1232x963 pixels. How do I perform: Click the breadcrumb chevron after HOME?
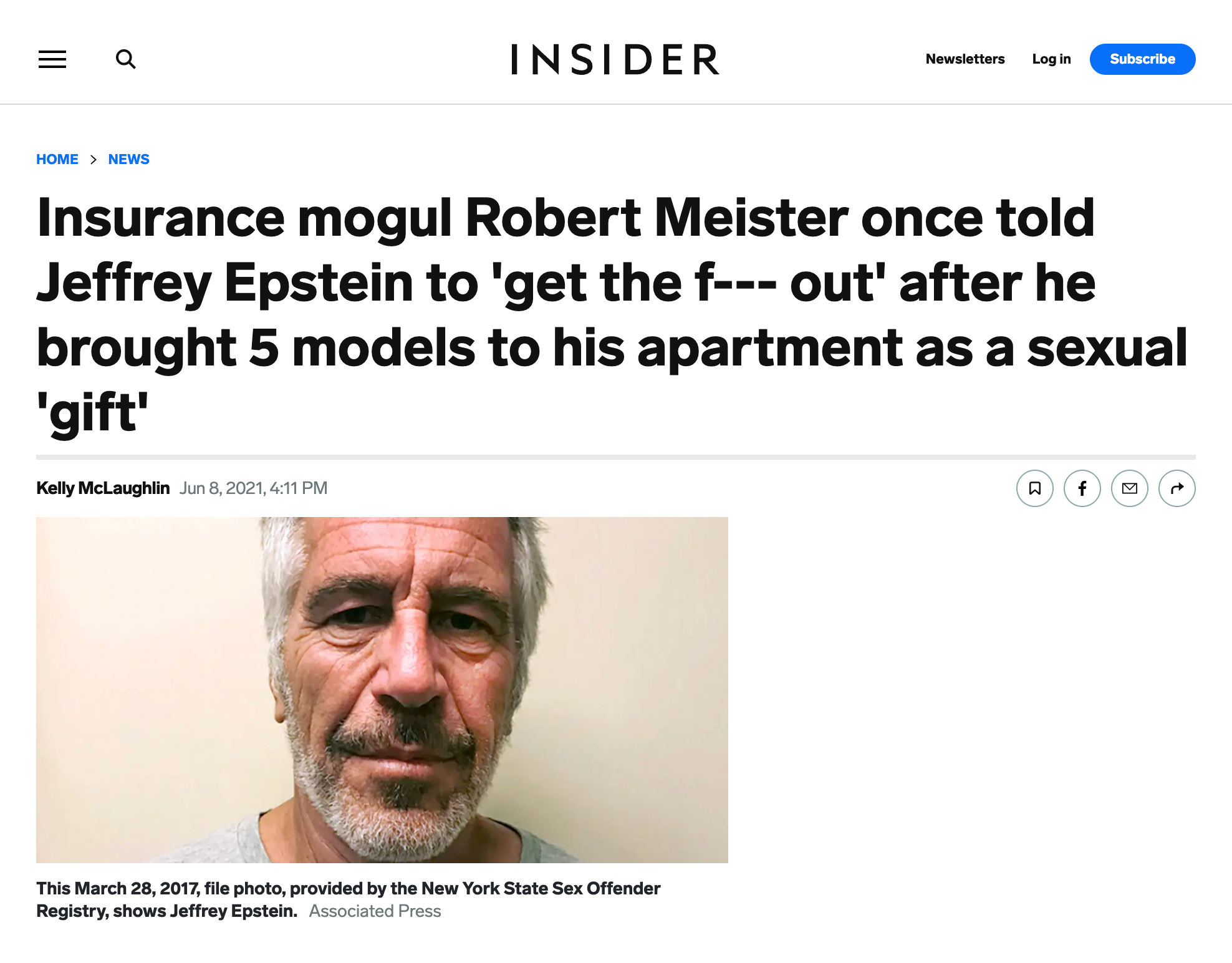[x=94, y=160]
